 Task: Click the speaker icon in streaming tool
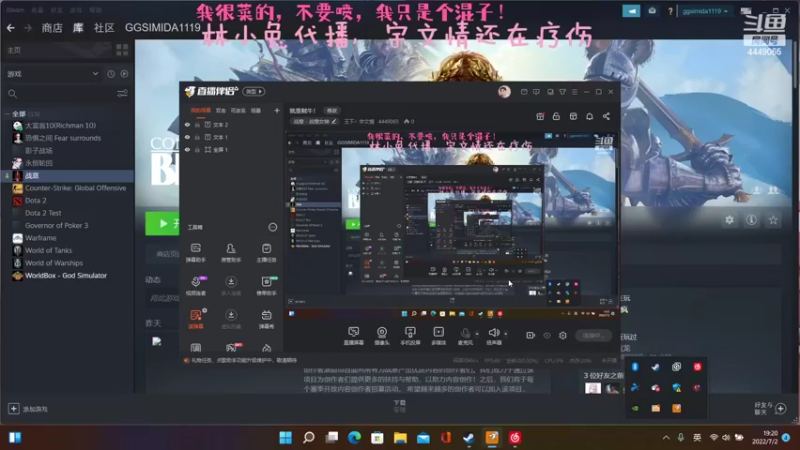click(x=493, y=333)
